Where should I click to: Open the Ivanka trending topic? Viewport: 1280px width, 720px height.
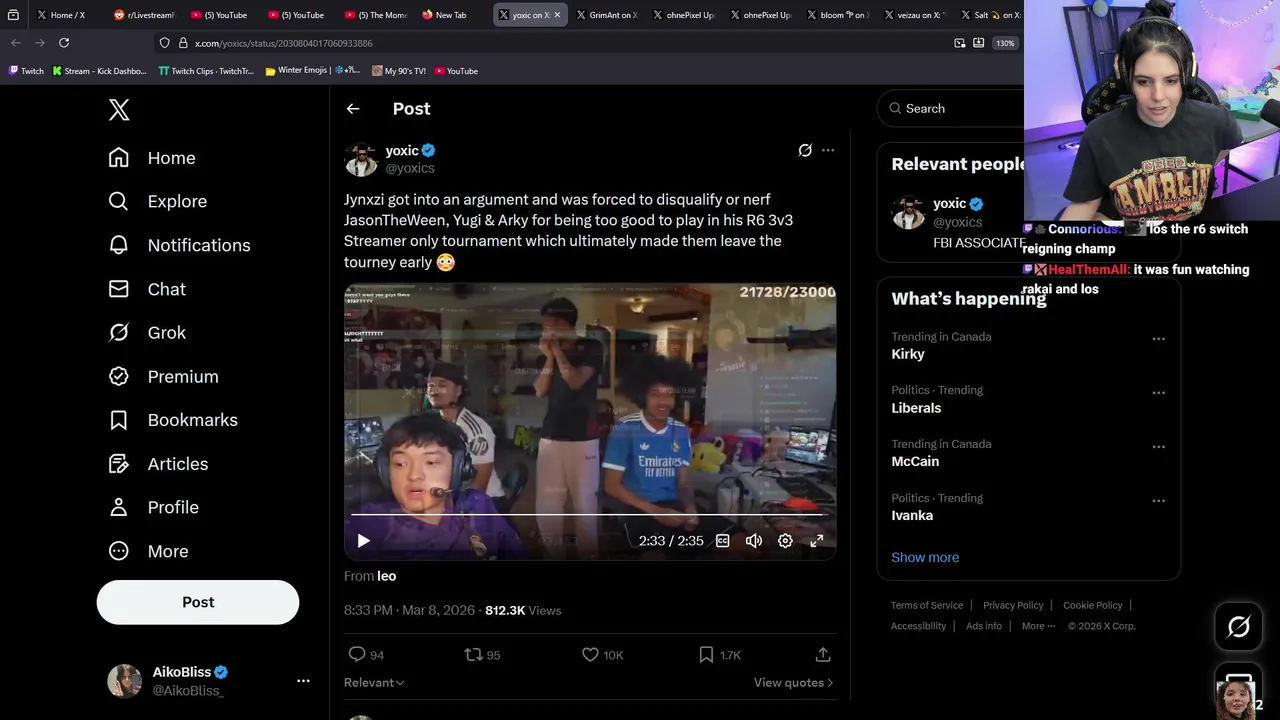point(912,516)
